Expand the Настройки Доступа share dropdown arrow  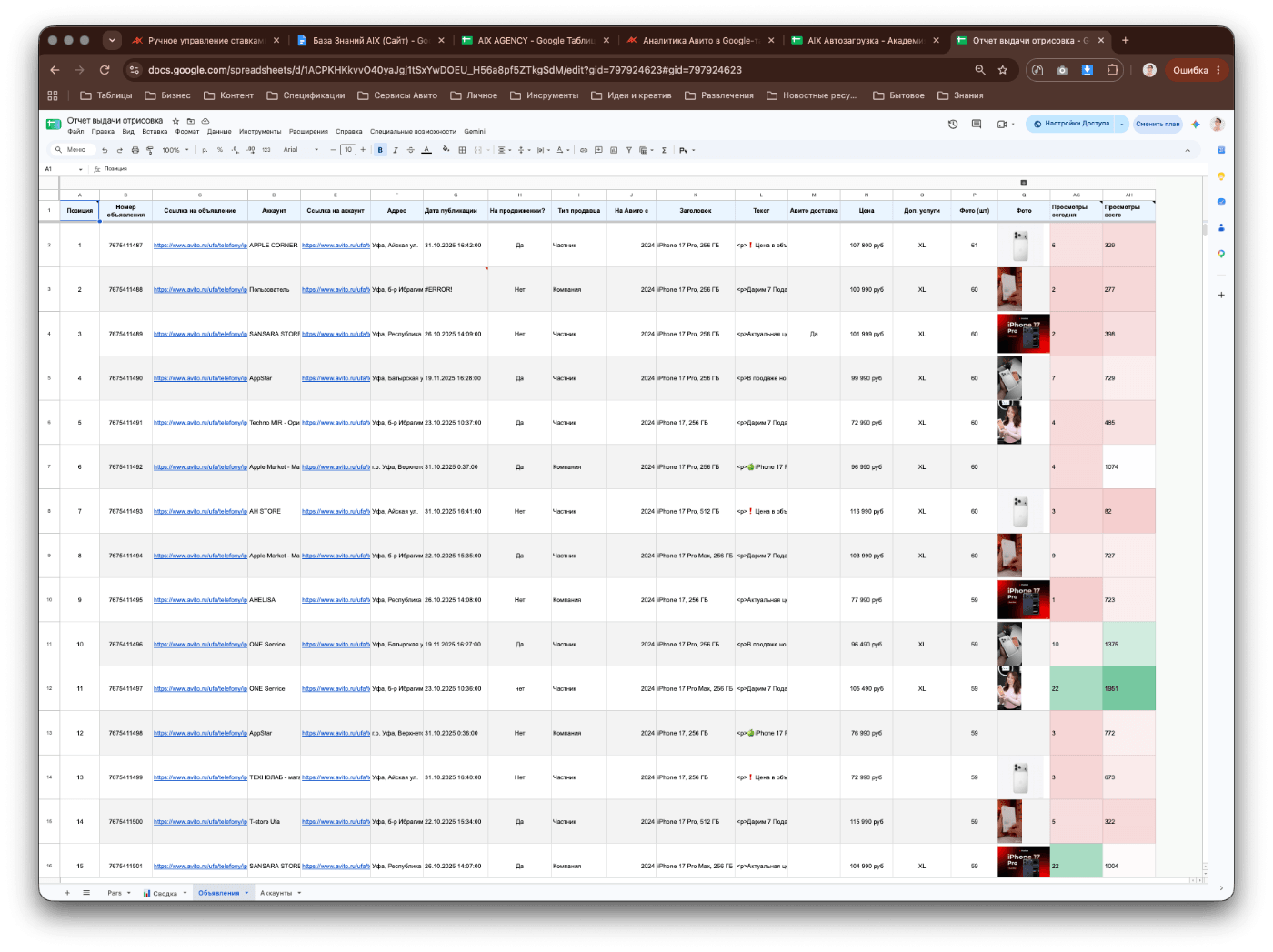pyautogui.click(x=1122, y=124)
